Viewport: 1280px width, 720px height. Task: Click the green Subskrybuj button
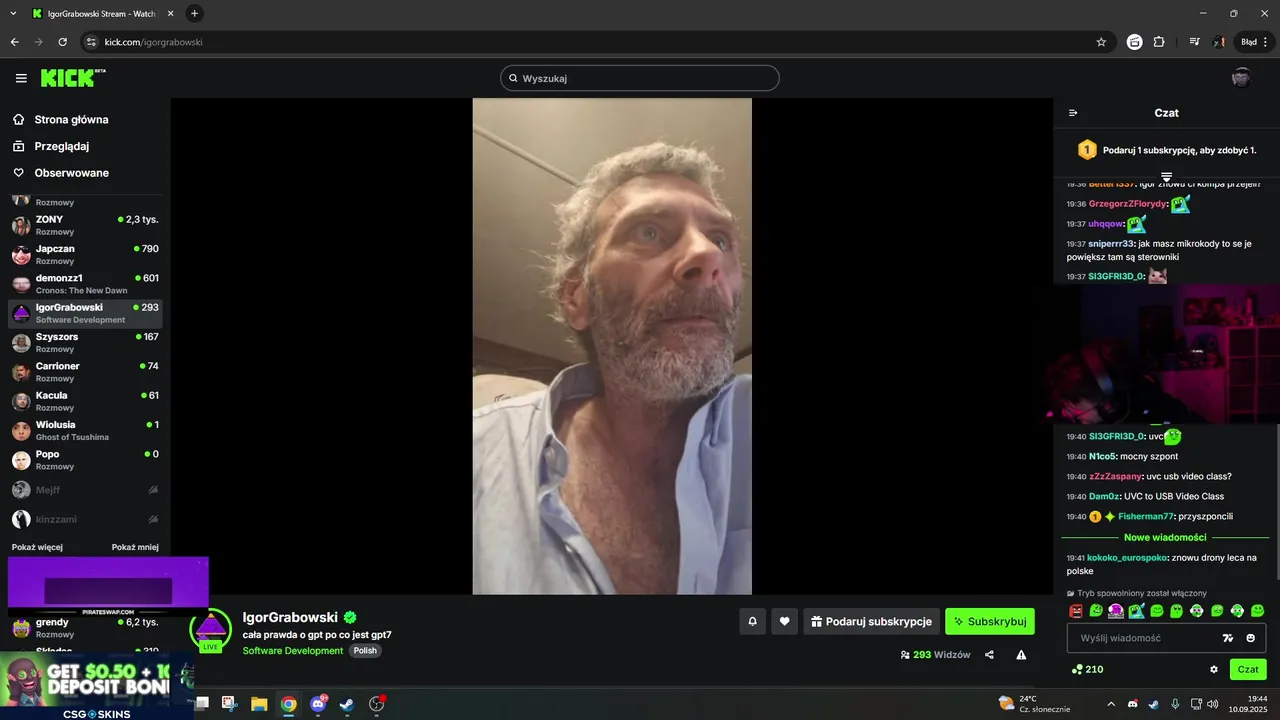(990, 621)
